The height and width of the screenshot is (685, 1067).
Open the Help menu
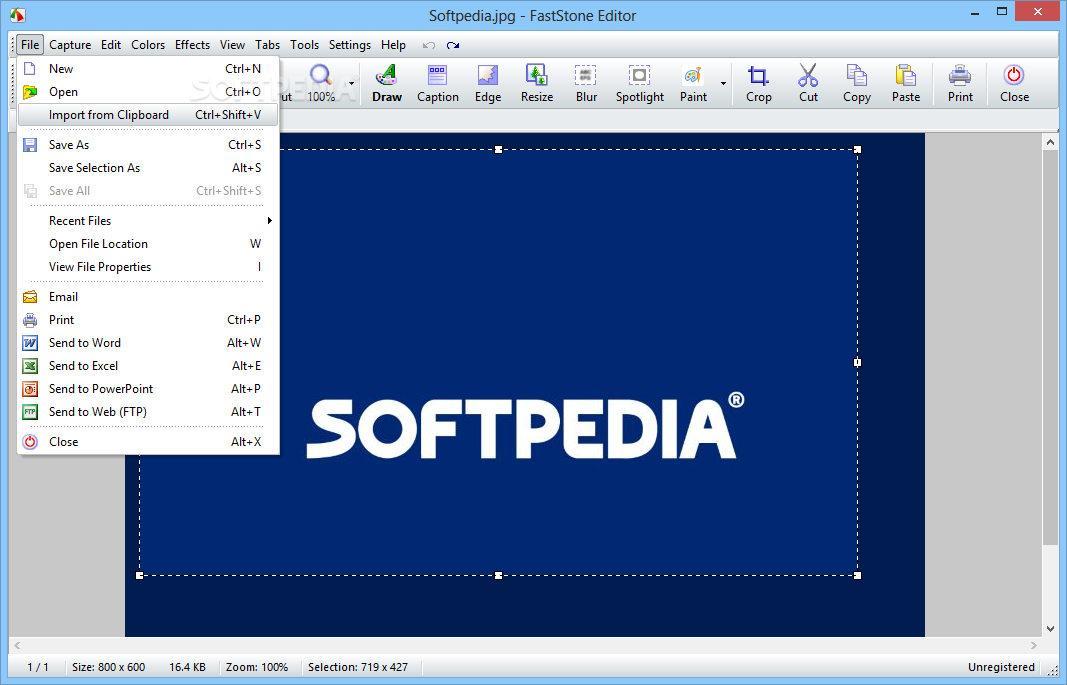click(393, 45)
